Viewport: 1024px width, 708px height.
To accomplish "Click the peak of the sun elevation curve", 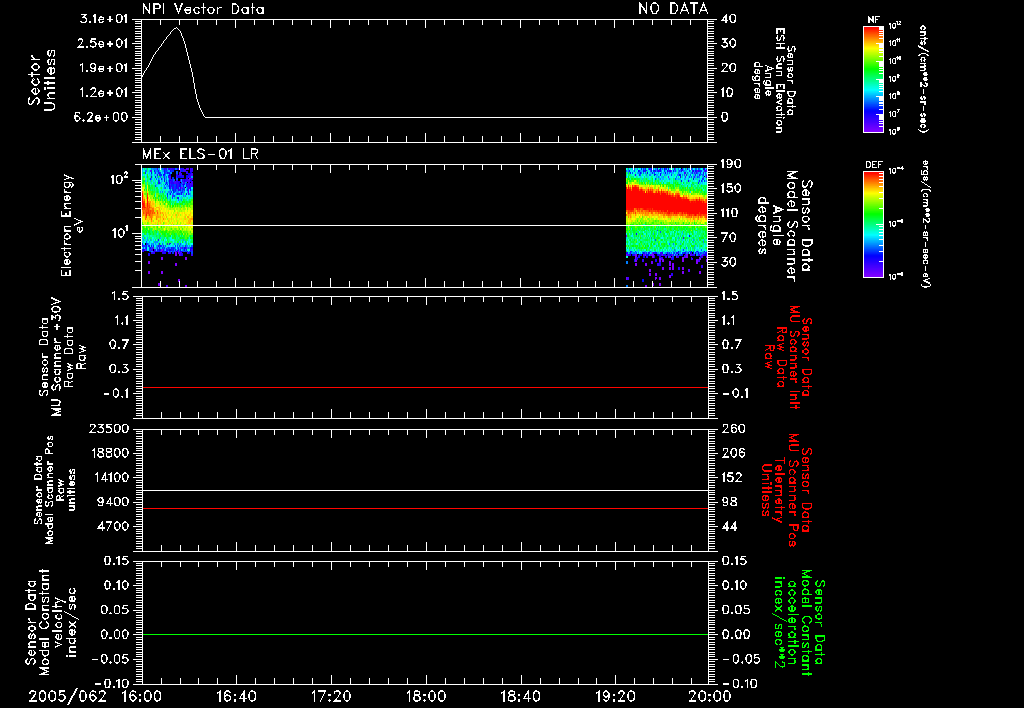I will 176,28.
